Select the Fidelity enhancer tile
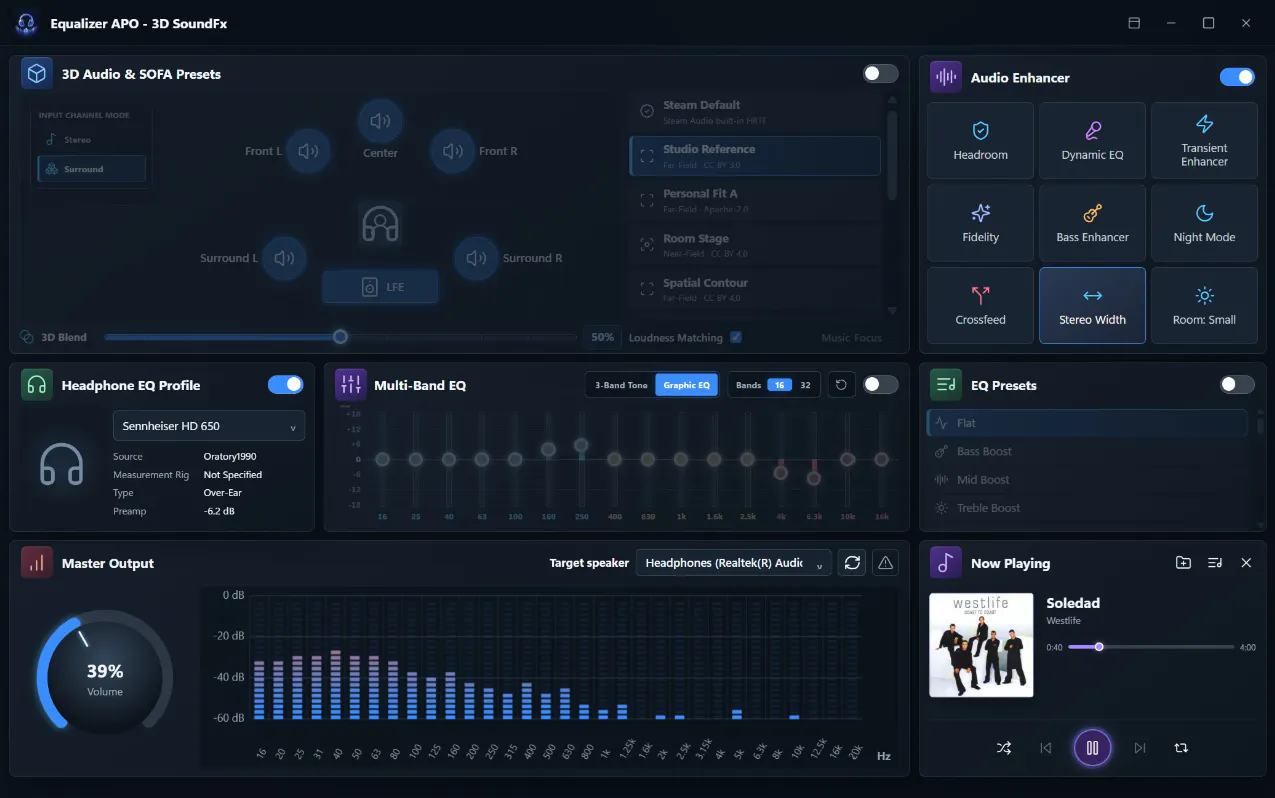The image size is (1275, 798). tap(980, 223)
